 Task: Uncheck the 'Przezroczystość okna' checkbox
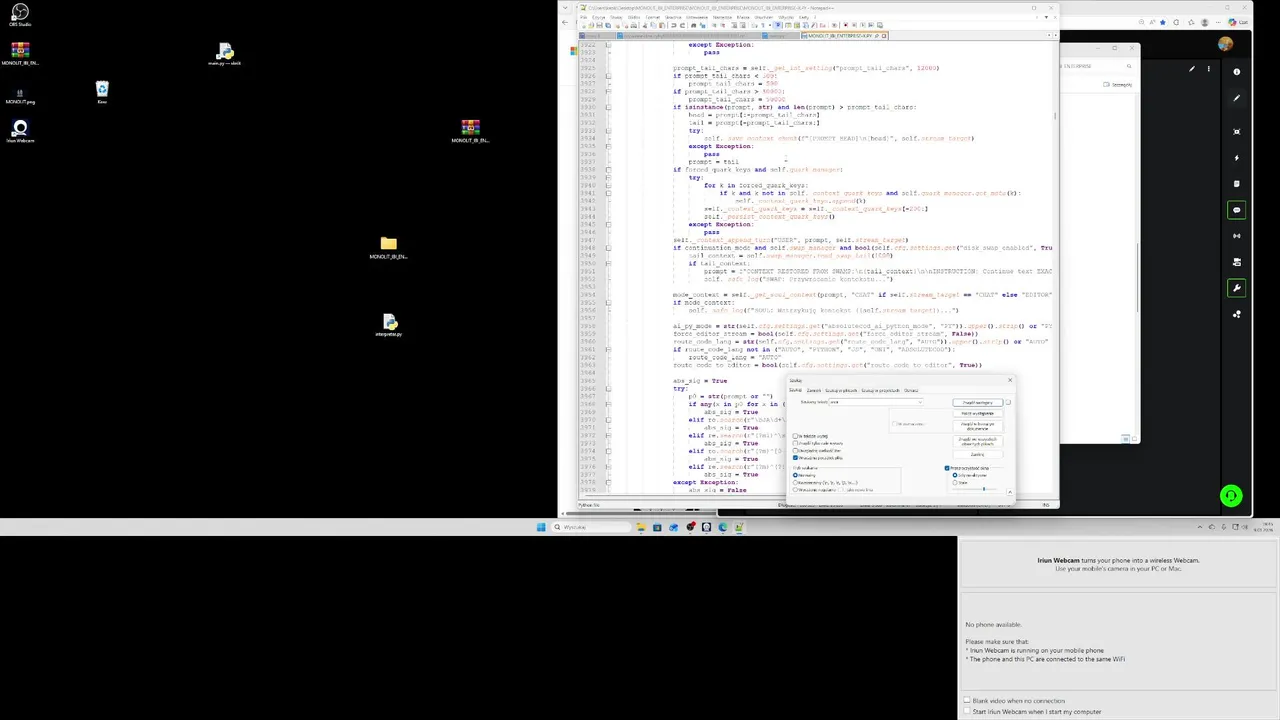tap(947, 468)
